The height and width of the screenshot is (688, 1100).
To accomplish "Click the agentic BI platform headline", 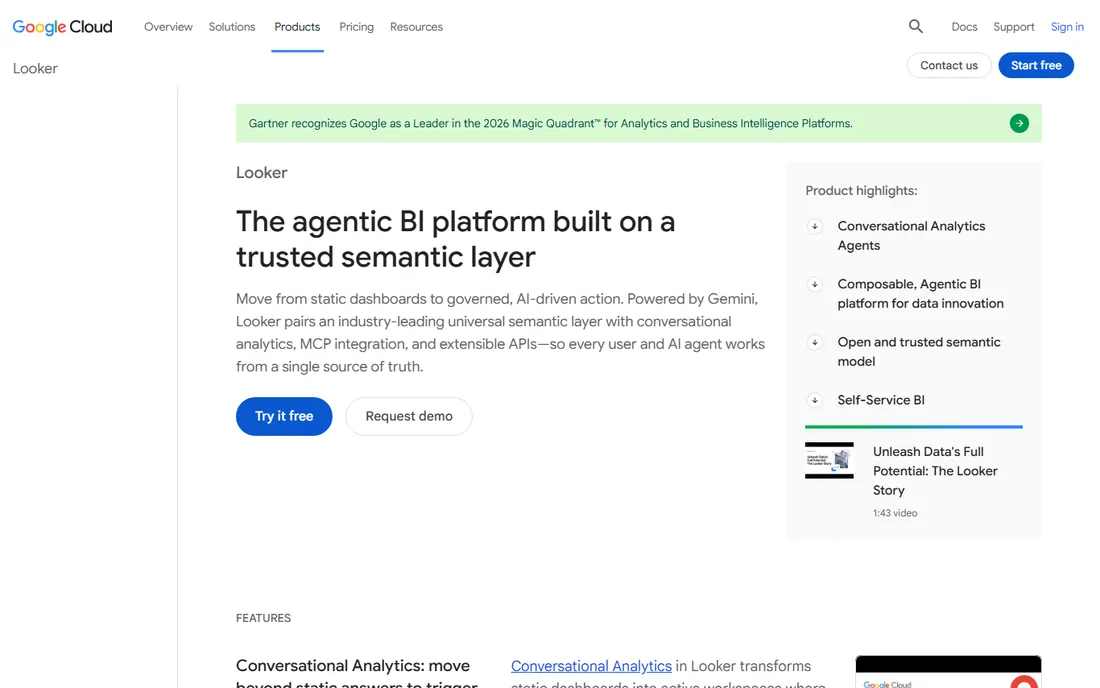I will 455,239.
